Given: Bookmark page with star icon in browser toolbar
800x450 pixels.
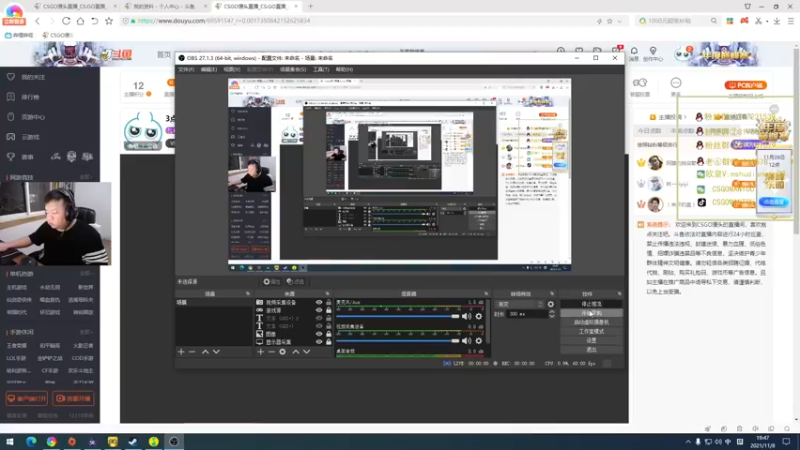Looking at the screenshot, I should [x=109, y=21].
